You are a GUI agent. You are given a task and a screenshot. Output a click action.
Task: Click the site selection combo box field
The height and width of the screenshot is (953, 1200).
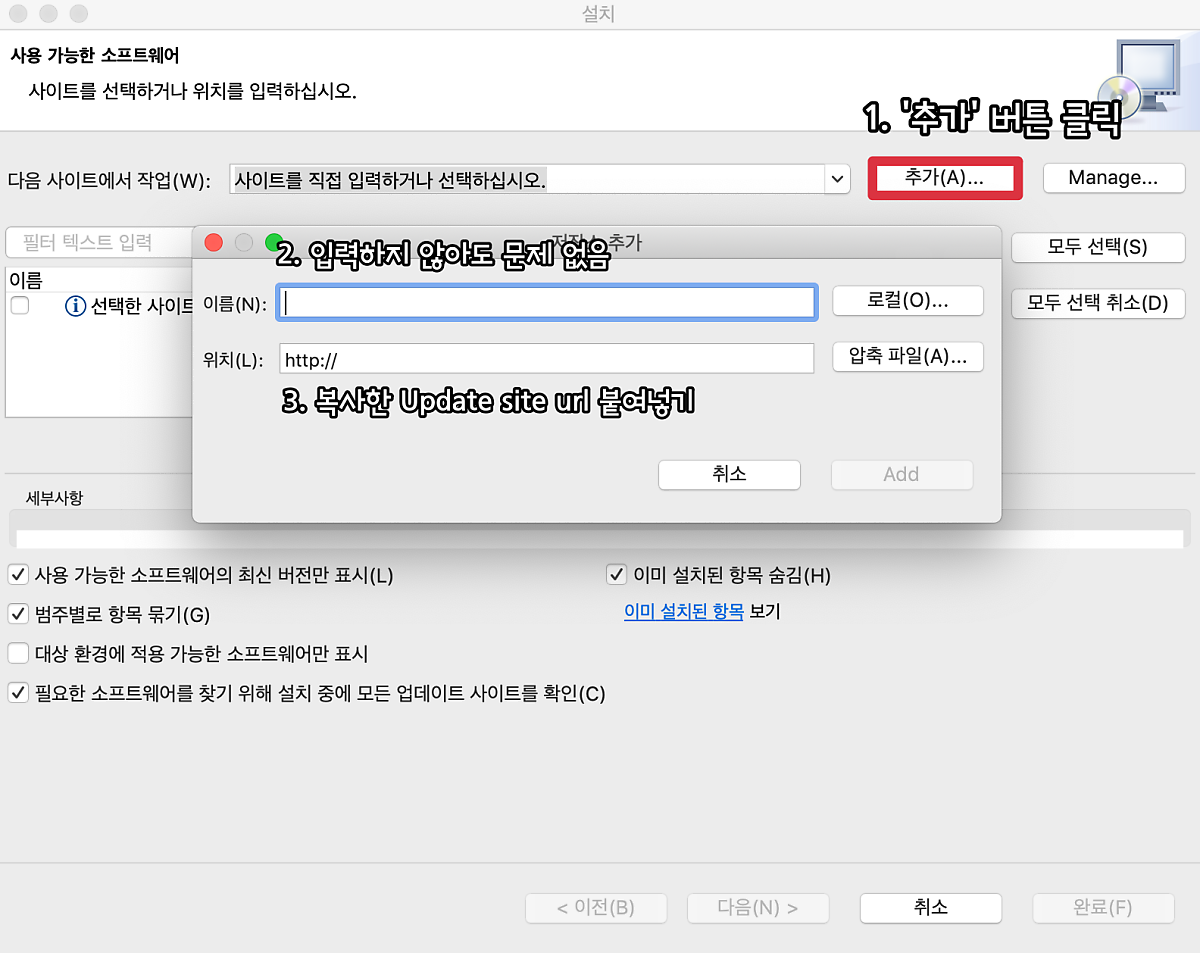pyautogui.click(x=526, y=180)
